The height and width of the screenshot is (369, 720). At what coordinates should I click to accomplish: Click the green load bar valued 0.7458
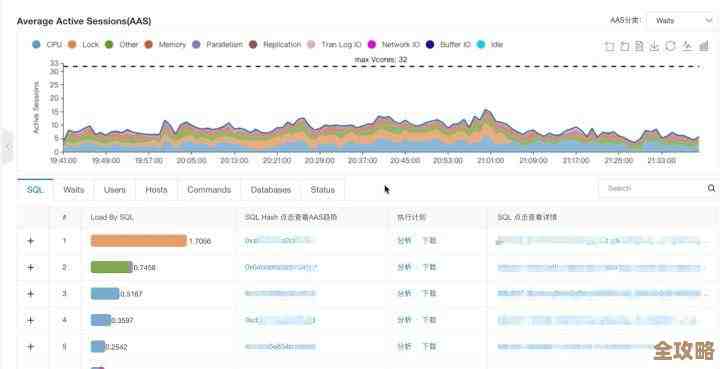[x=112, y=267]
